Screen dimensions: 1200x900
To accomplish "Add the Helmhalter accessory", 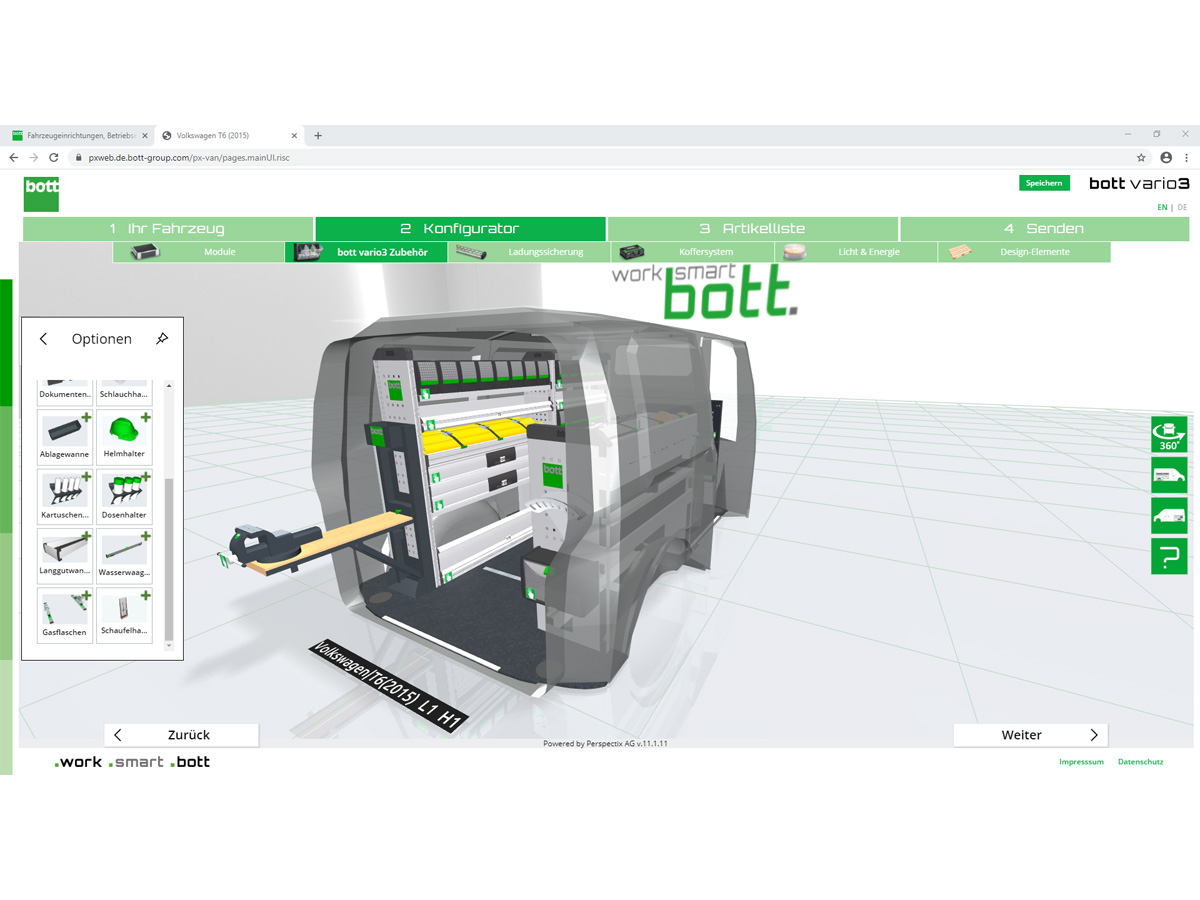I will click(125, 435).
